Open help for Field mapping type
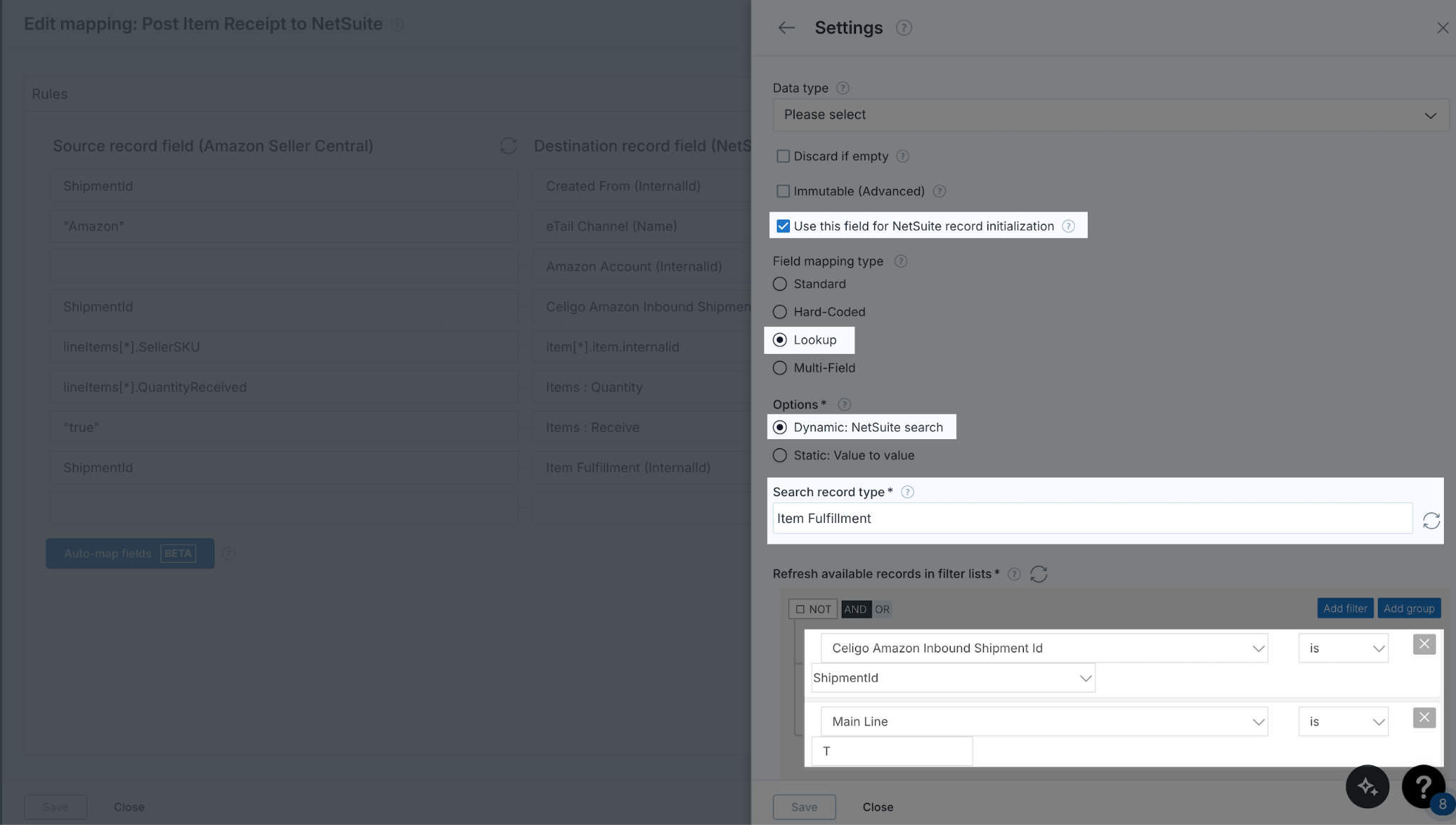This screenshot has width=1456, height=825. pyautogui.click(x=901, y=261)
